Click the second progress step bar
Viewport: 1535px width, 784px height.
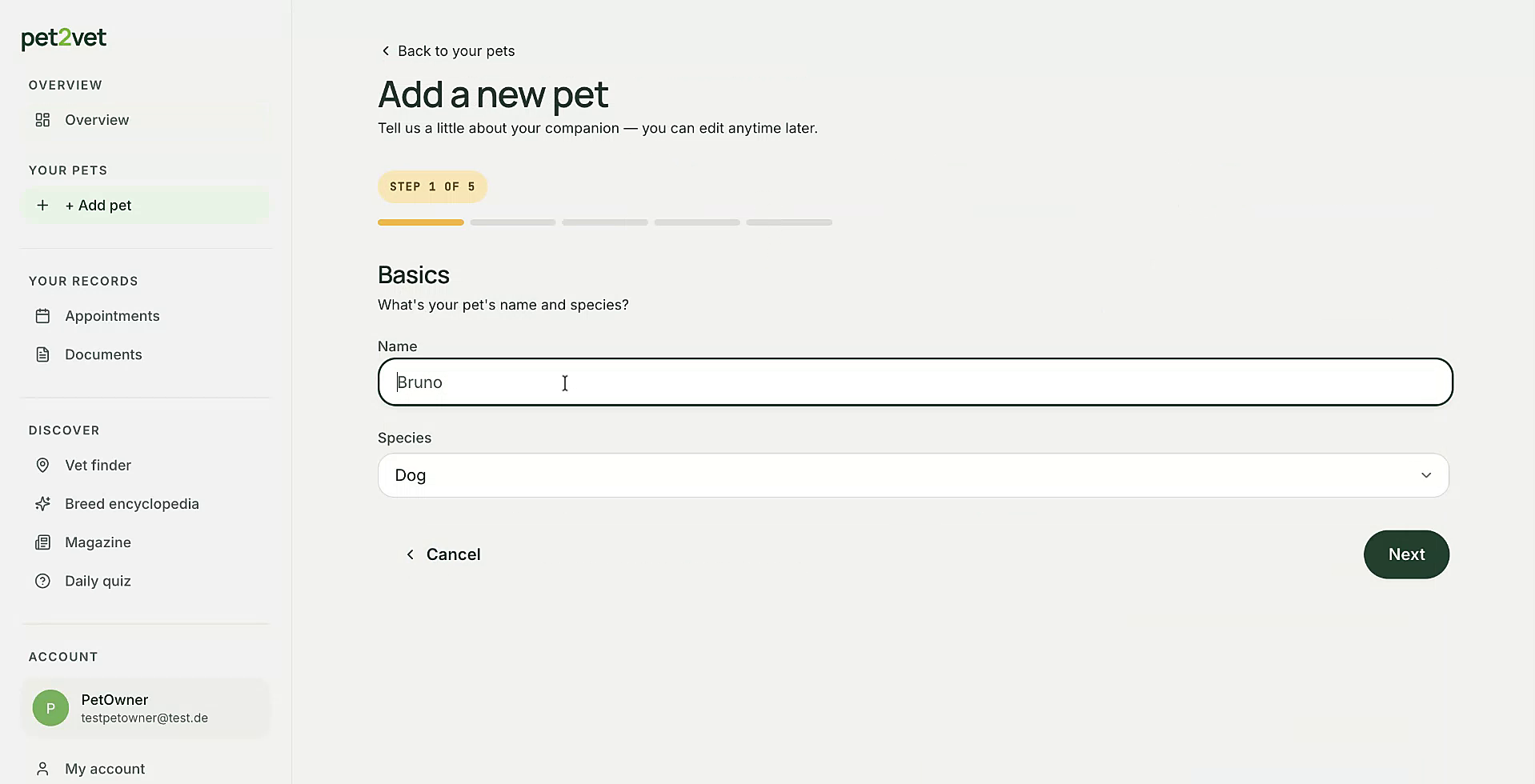513,222
